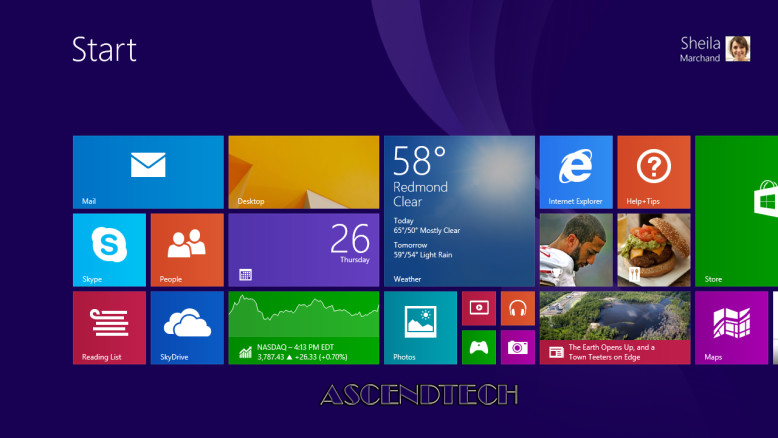Click the small Video tile
The image size is (778, 438).
pos(479,308)
